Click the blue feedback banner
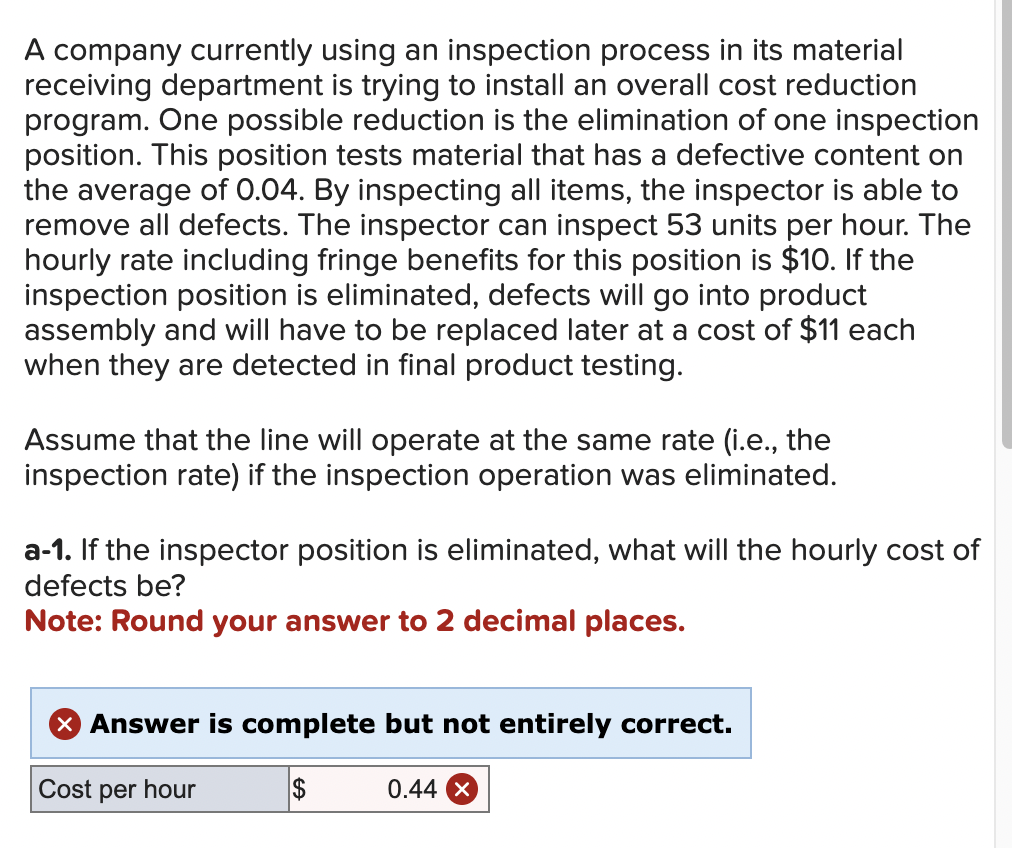The width and height of the screenshot is (1012, 848). pos(390,723)
